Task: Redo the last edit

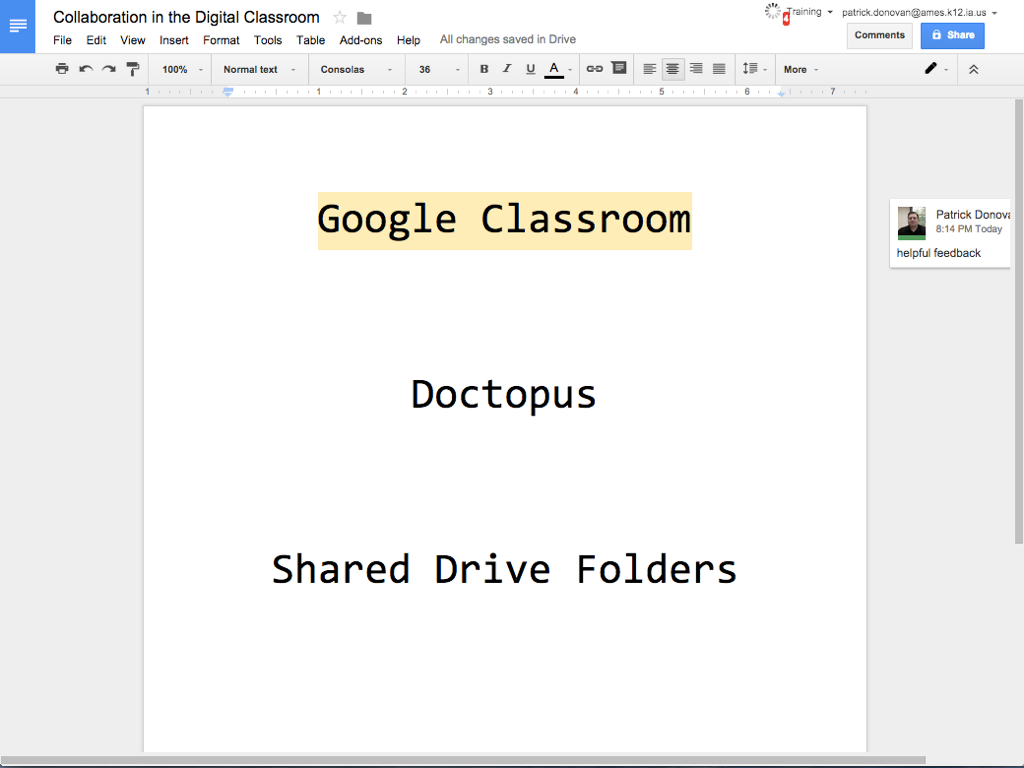Action: tap(109, 69)
